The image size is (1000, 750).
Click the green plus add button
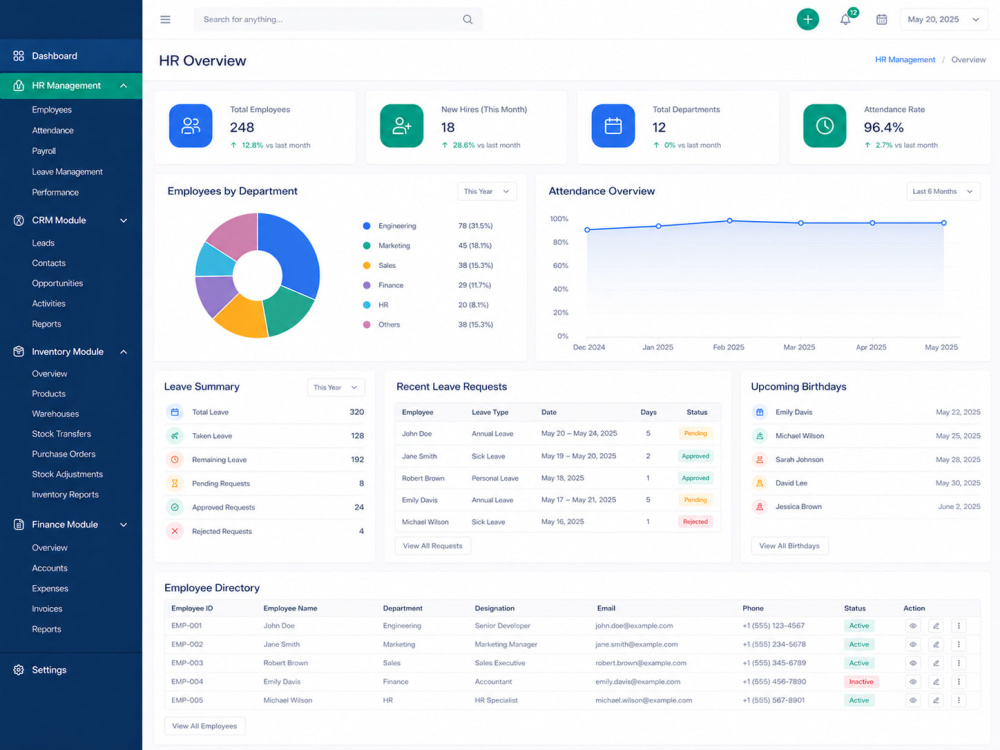pyautogui.click(x=807, y=19)
